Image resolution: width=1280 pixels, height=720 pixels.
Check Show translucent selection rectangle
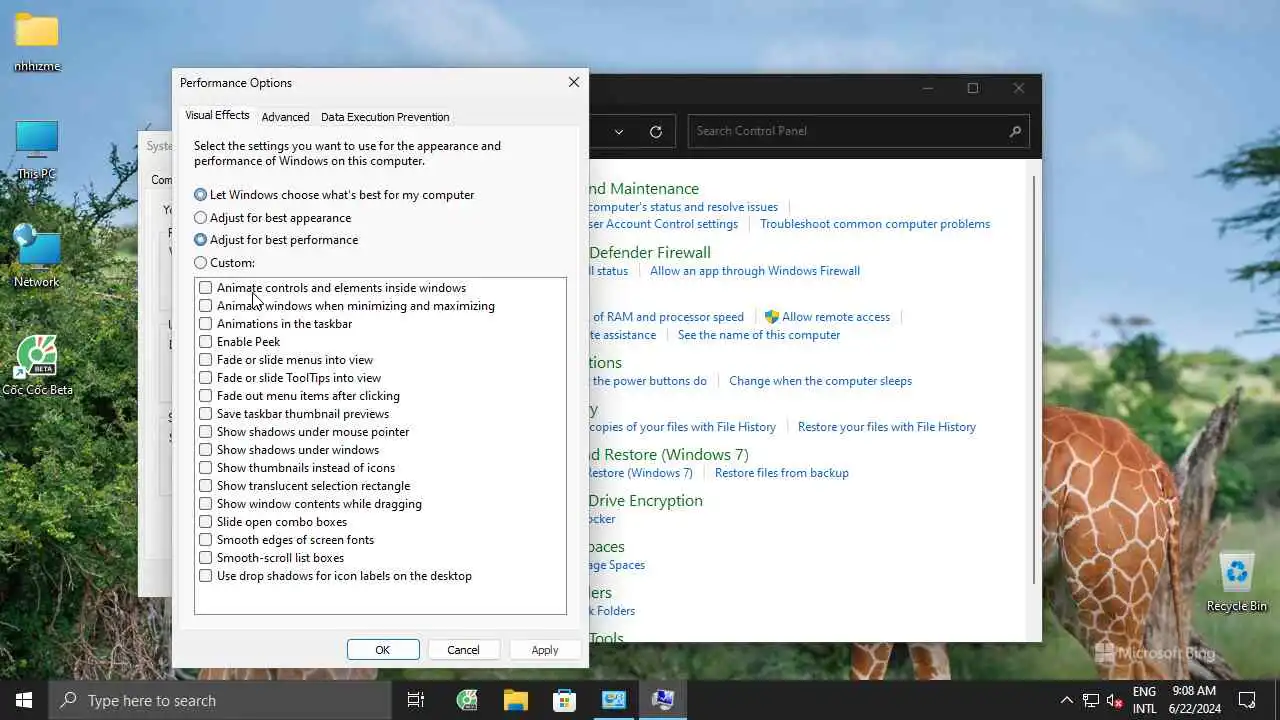click(205, 486)
